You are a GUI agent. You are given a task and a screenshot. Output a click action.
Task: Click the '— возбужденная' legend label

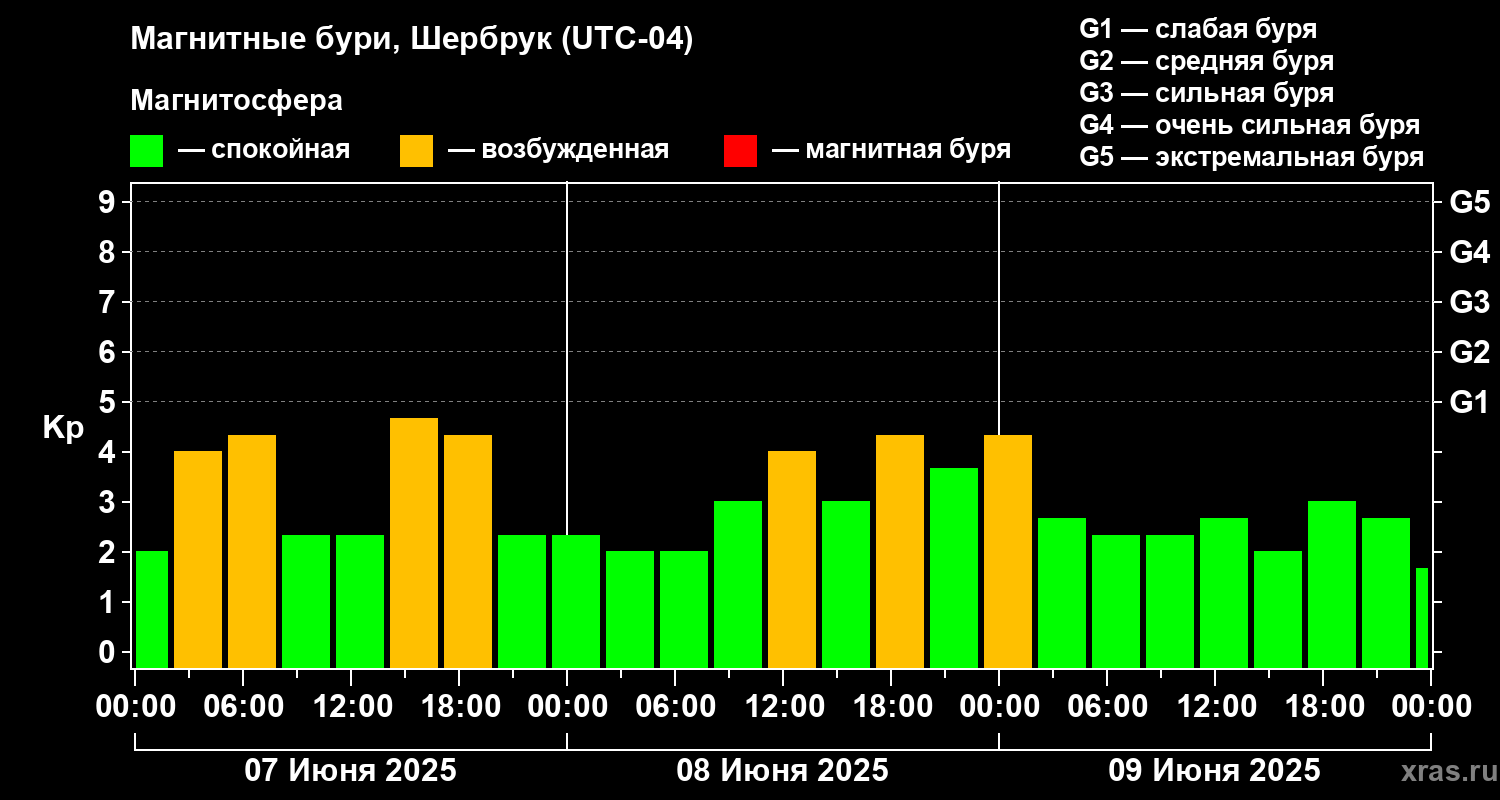click(558, 150)
